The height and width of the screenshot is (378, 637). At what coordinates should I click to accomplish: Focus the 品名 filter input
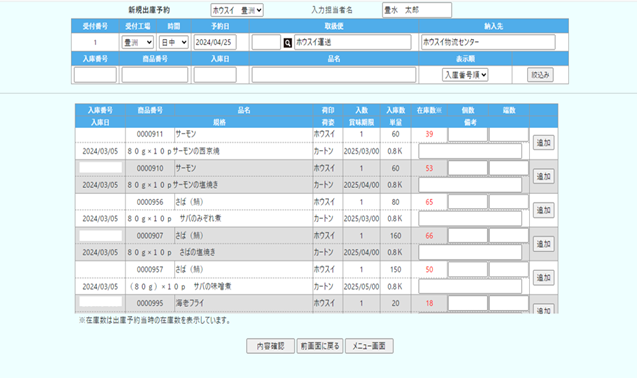pos(334,75)
